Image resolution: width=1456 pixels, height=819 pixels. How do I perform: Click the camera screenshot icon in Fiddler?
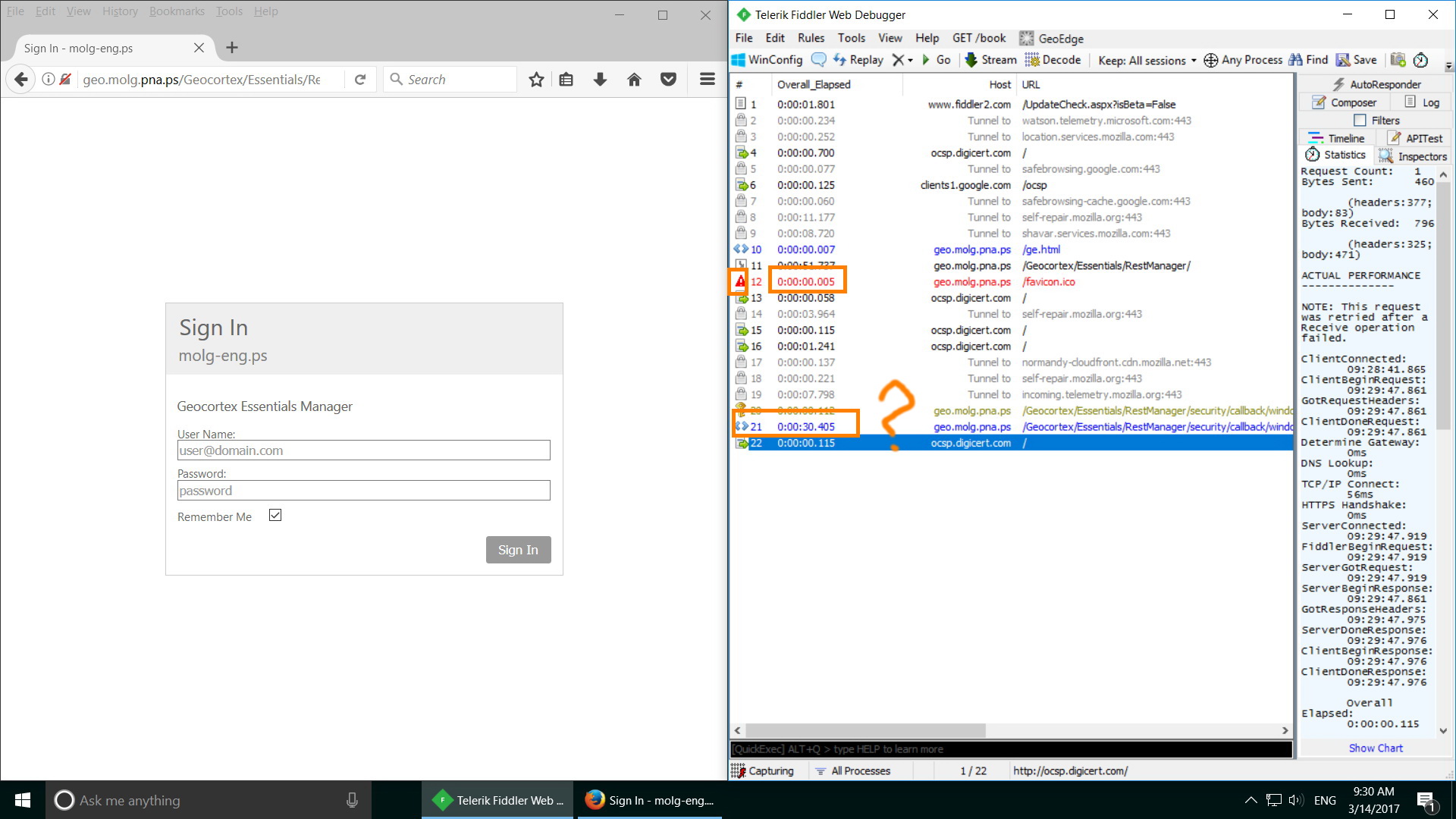1398,60
